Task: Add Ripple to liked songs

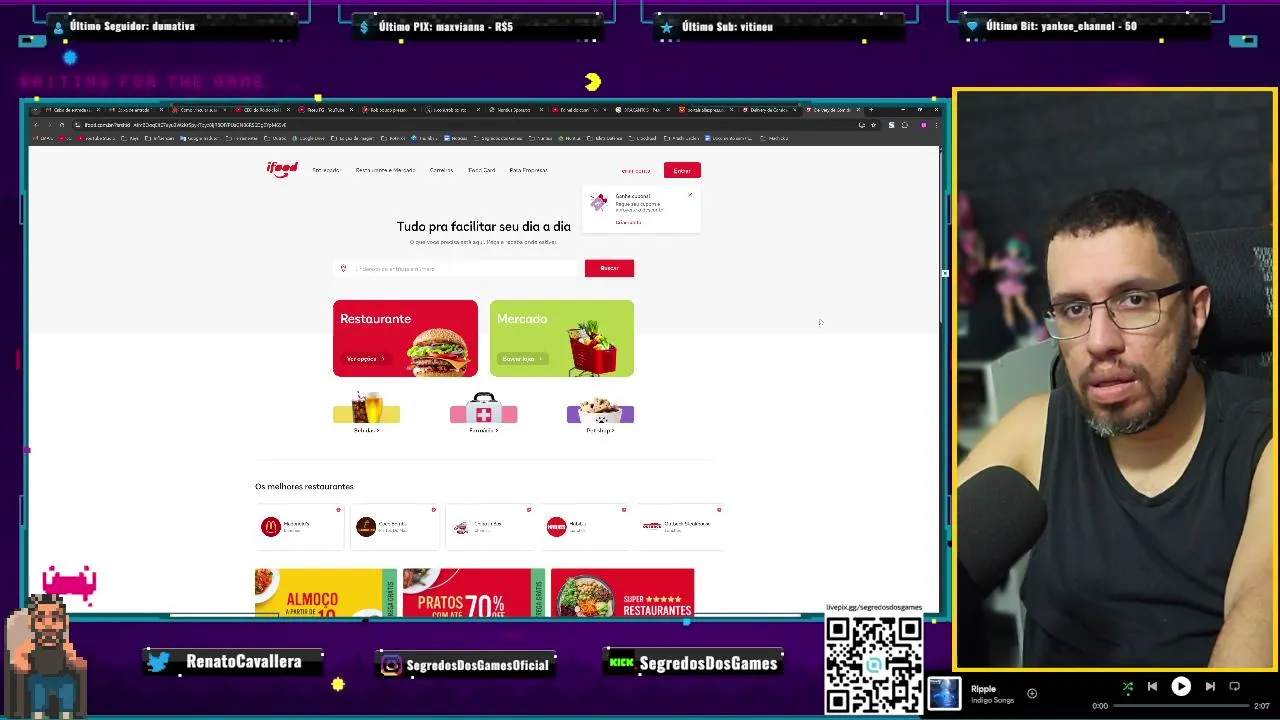Action: (1032, 693)
